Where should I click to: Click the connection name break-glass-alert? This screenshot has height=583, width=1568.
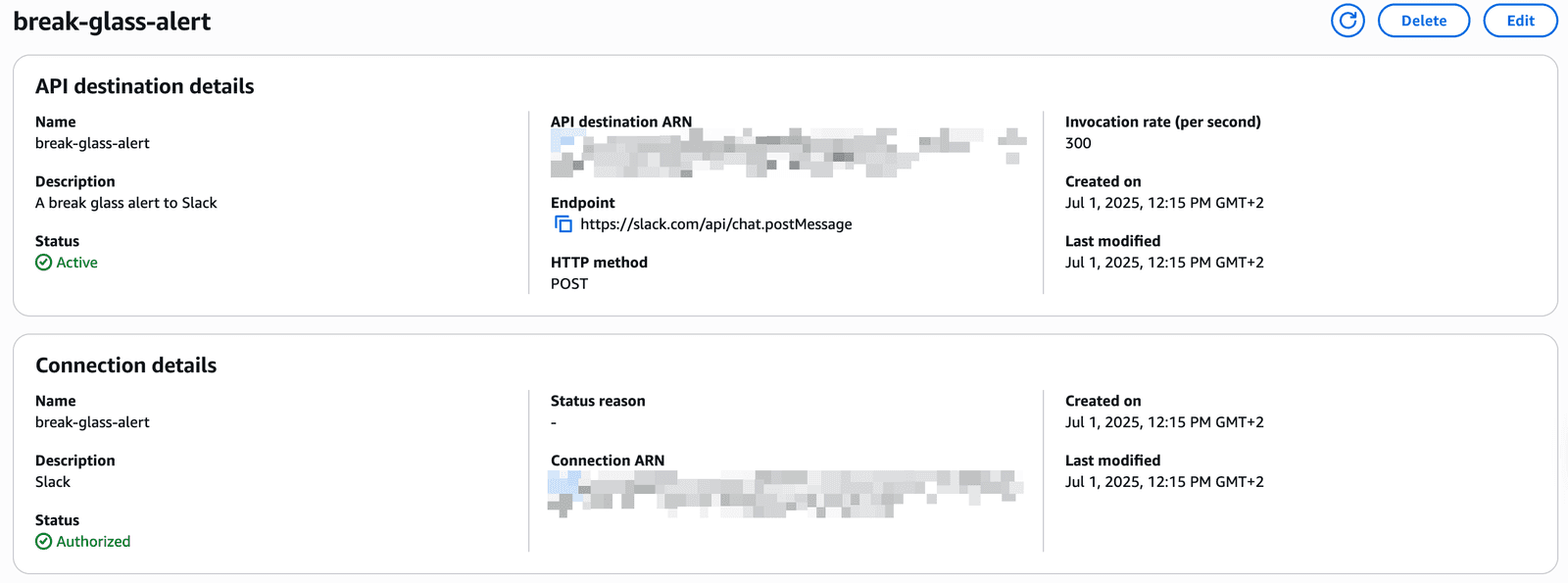[x=92, y=422]
